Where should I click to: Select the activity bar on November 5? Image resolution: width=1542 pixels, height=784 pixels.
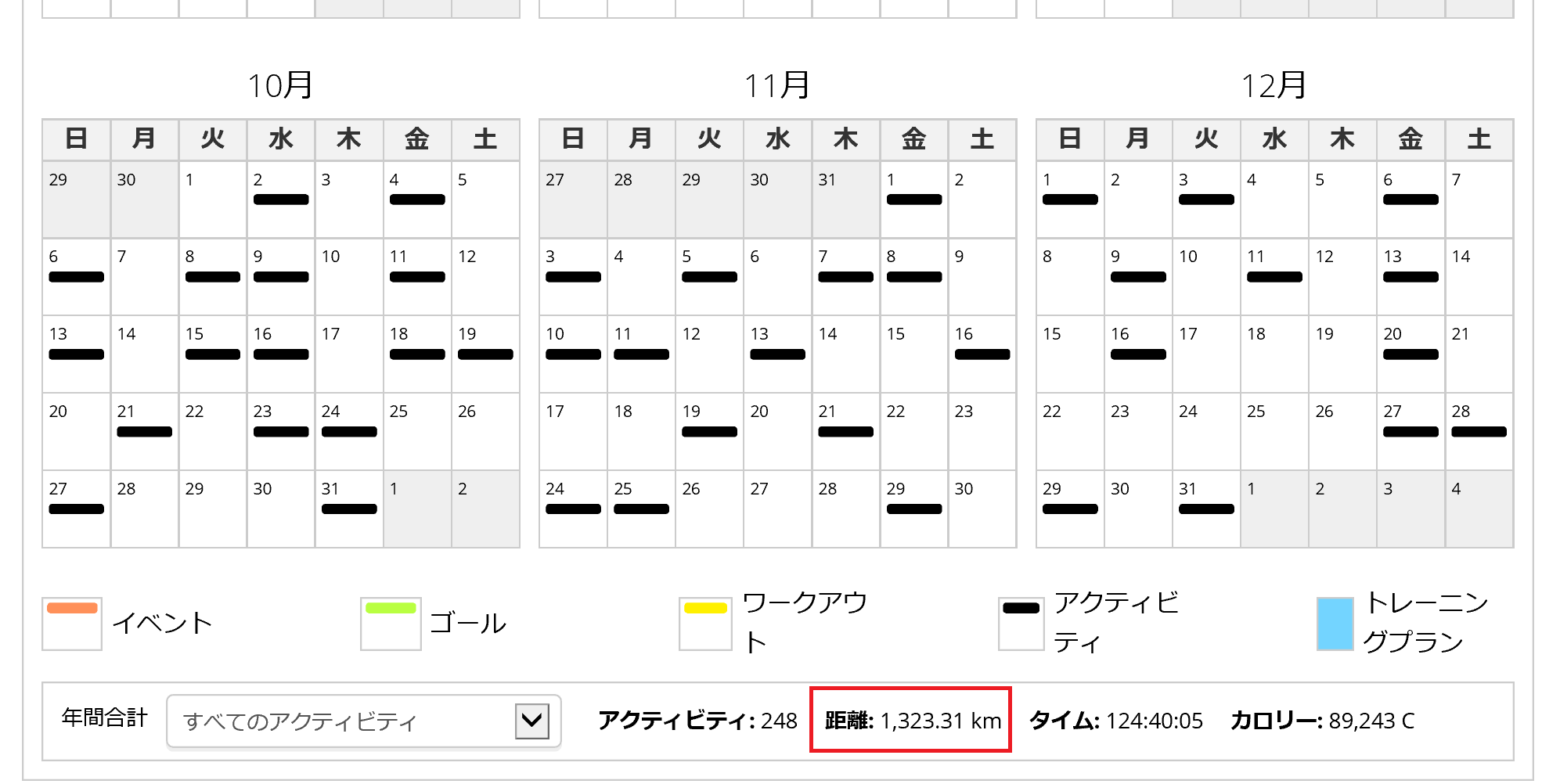709,277
